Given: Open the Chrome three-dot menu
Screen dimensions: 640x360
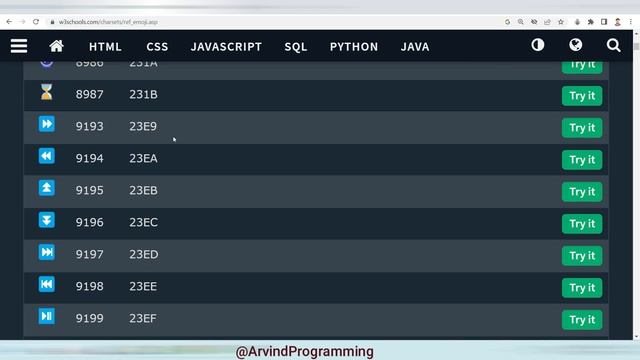Looking at the screenshot, I should pyautogui.click(x=631, y=22).
